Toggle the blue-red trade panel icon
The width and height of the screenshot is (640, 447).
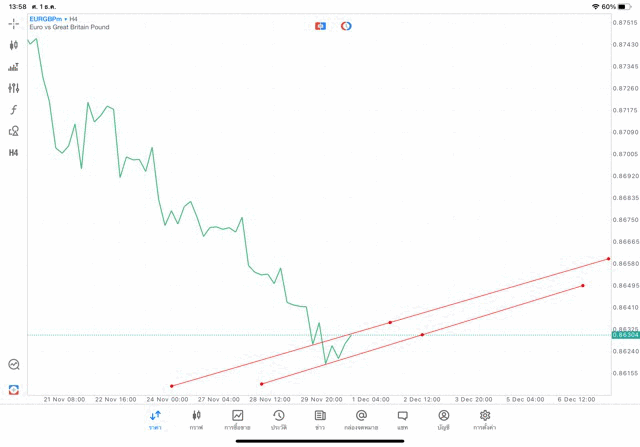point(320,26)
